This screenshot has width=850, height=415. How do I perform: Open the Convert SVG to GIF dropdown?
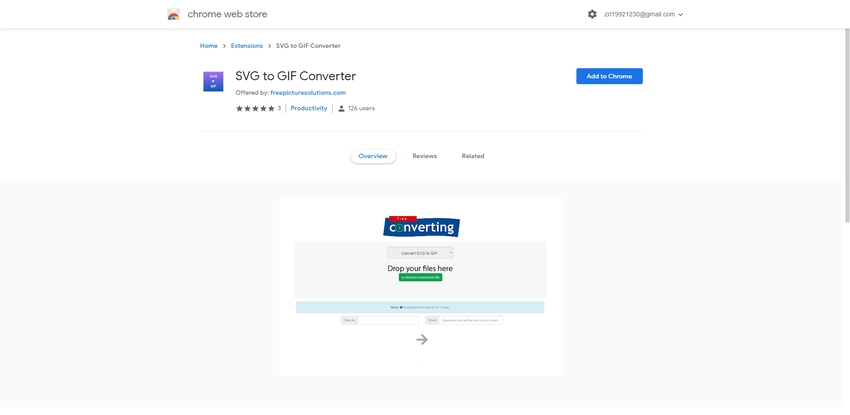420,253
